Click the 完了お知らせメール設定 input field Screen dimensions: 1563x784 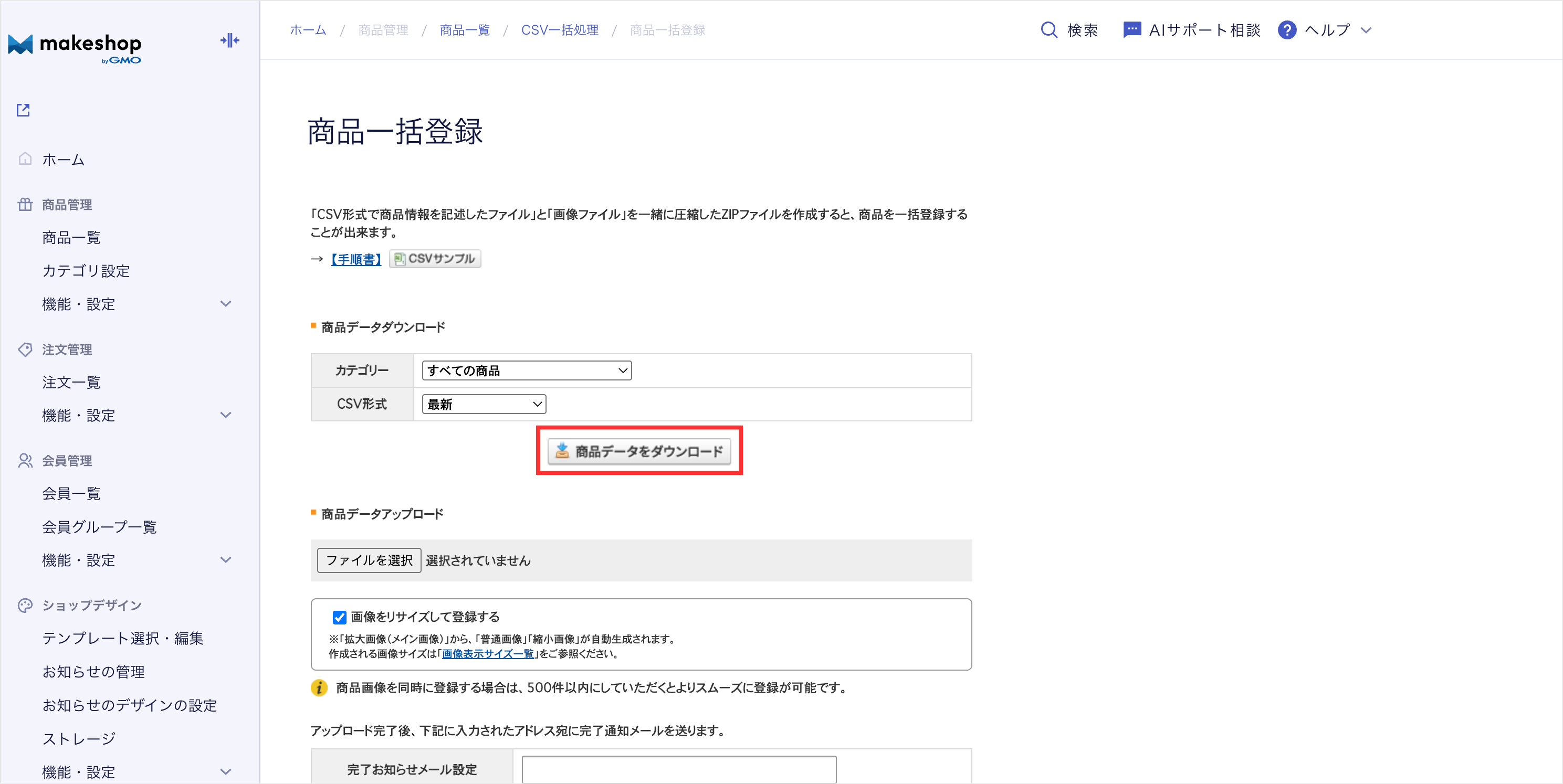pos(678,769)
